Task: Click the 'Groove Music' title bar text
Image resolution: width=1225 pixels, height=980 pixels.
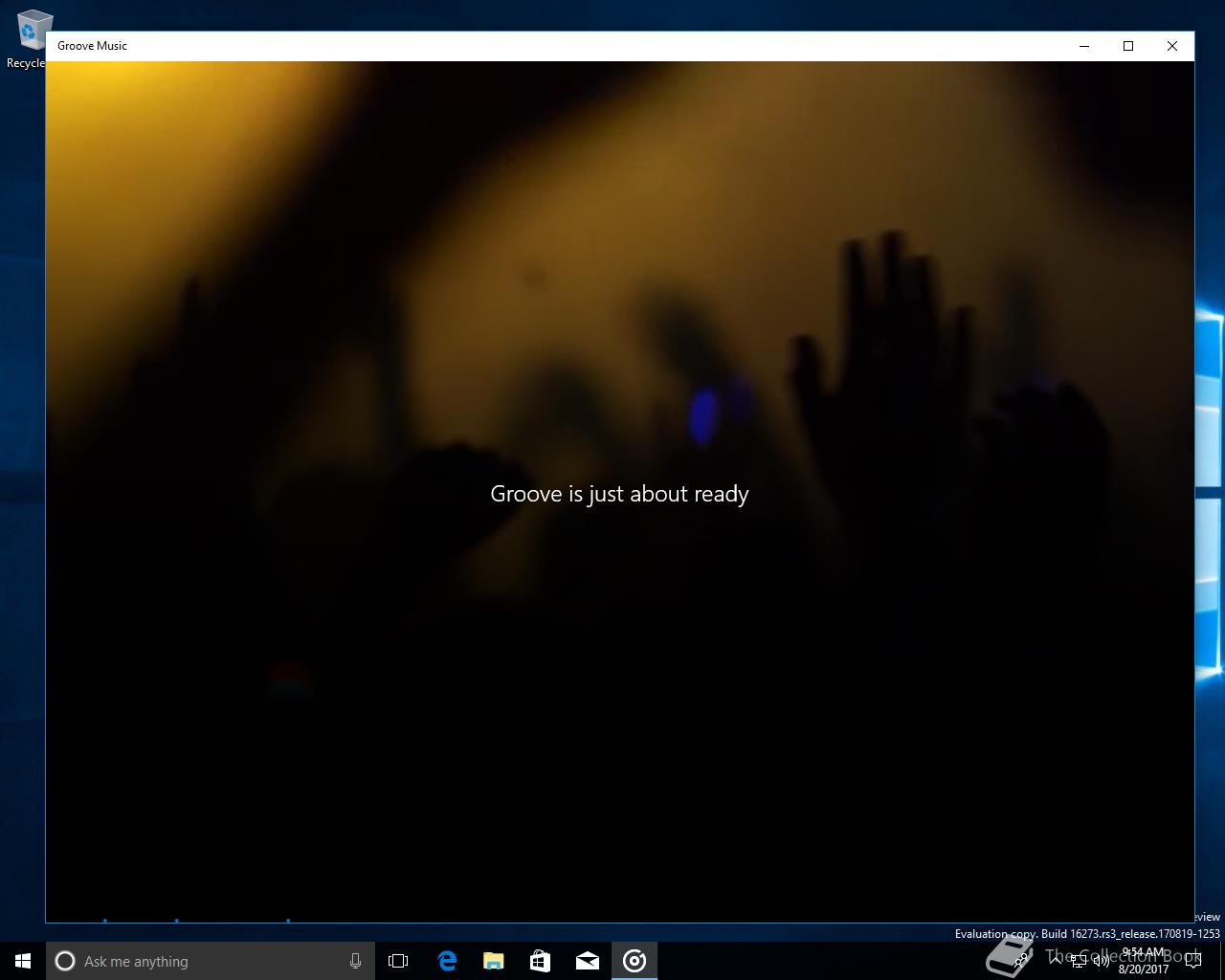Action: click(x=92, y=46)
